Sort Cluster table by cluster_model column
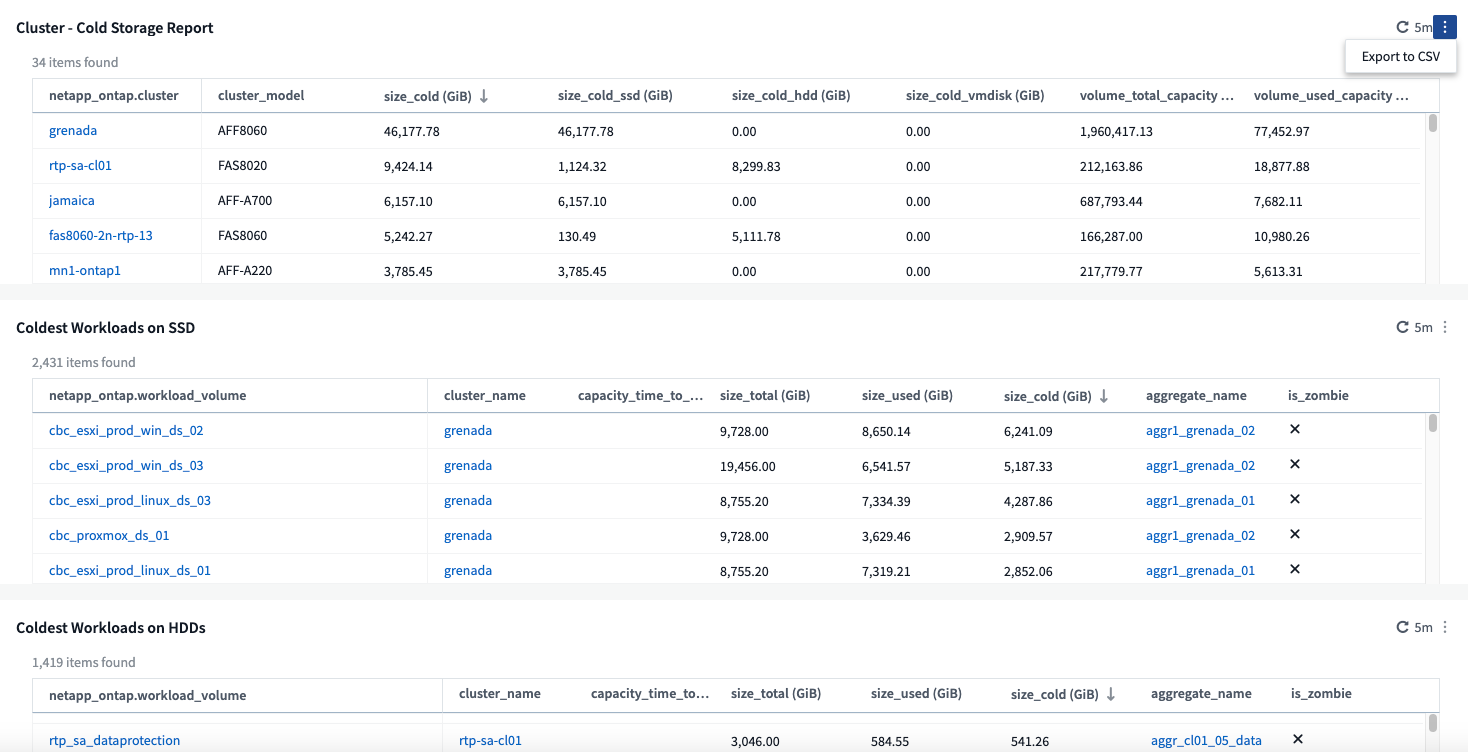 261,96
